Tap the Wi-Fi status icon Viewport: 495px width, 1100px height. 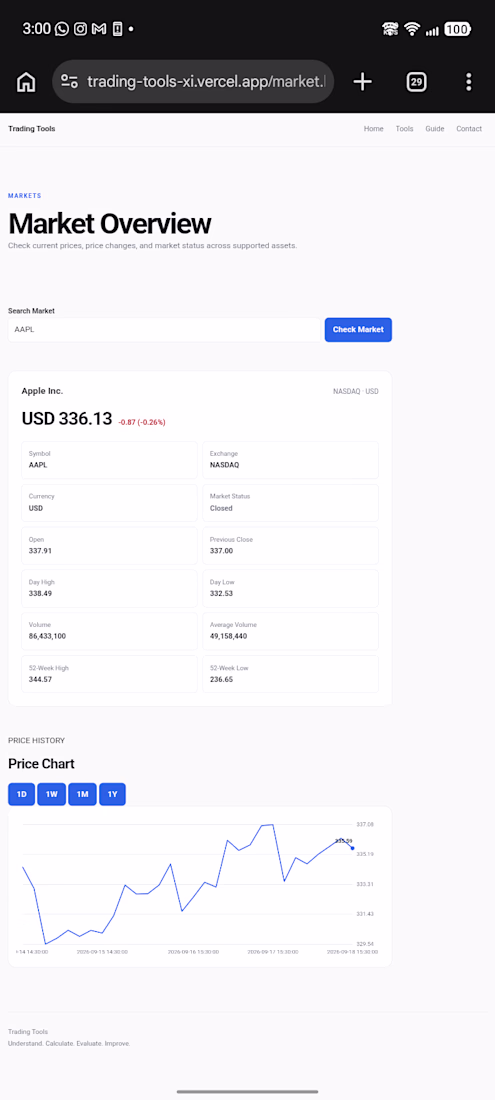click(412, 29)
